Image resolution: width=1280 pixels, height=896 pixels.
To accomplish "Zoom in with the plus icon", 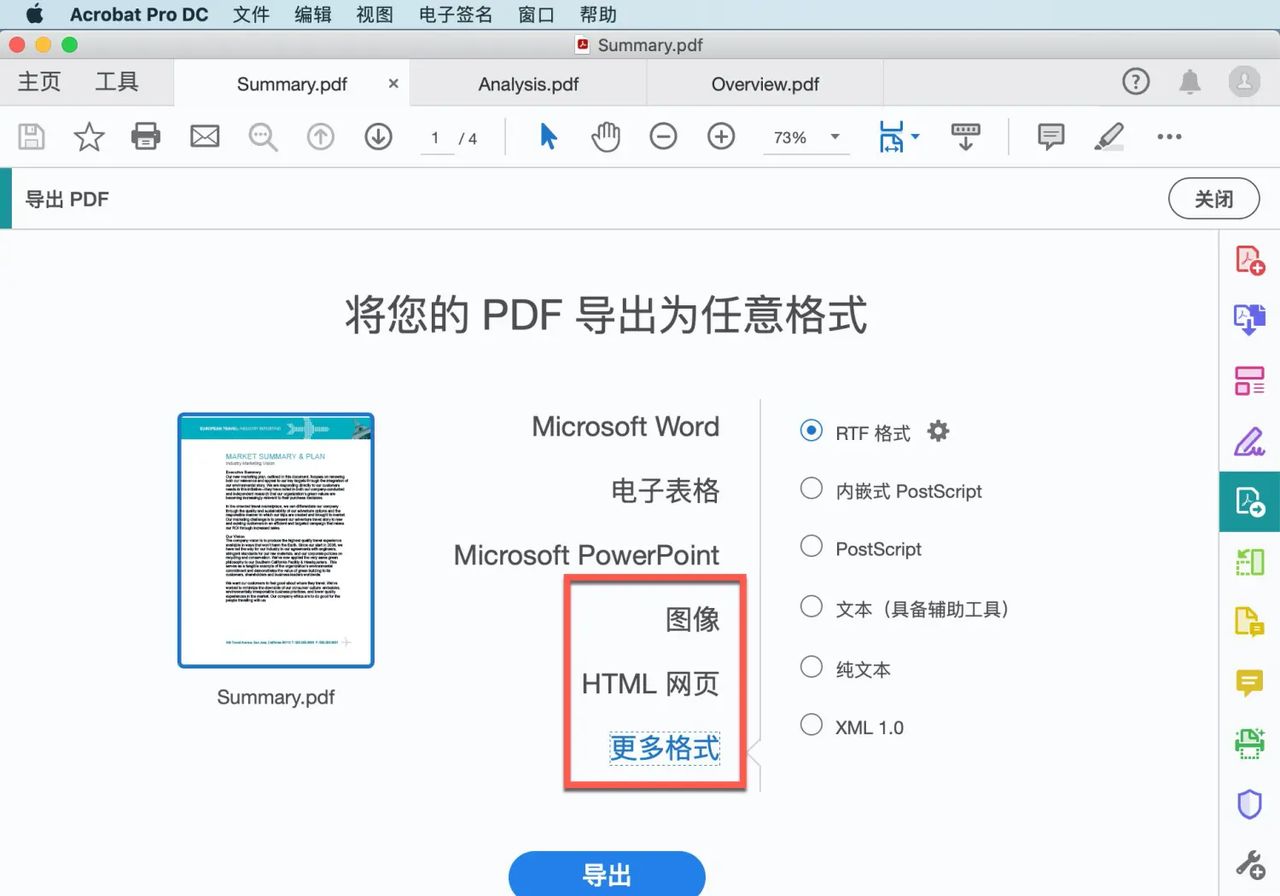I will 721,137.
